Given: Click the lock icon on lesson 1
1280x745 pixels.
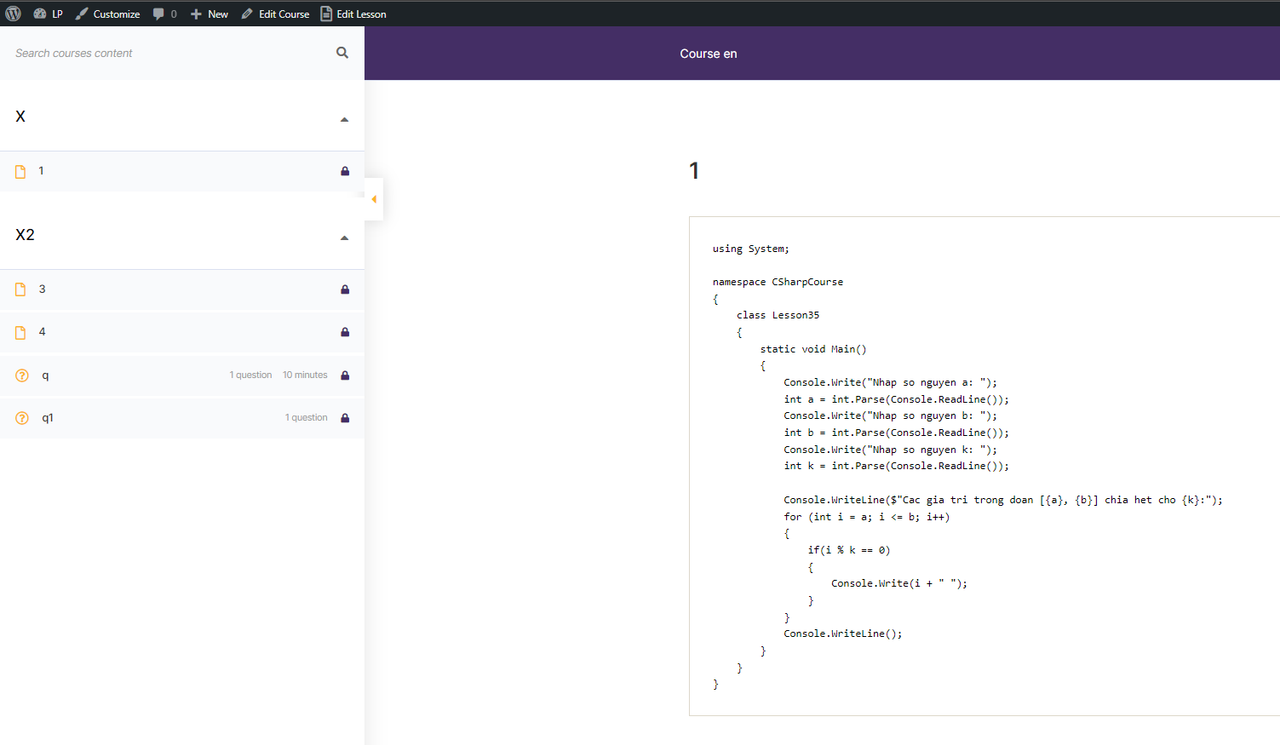Looking at the screenshot, I should (x=345, y=171).
